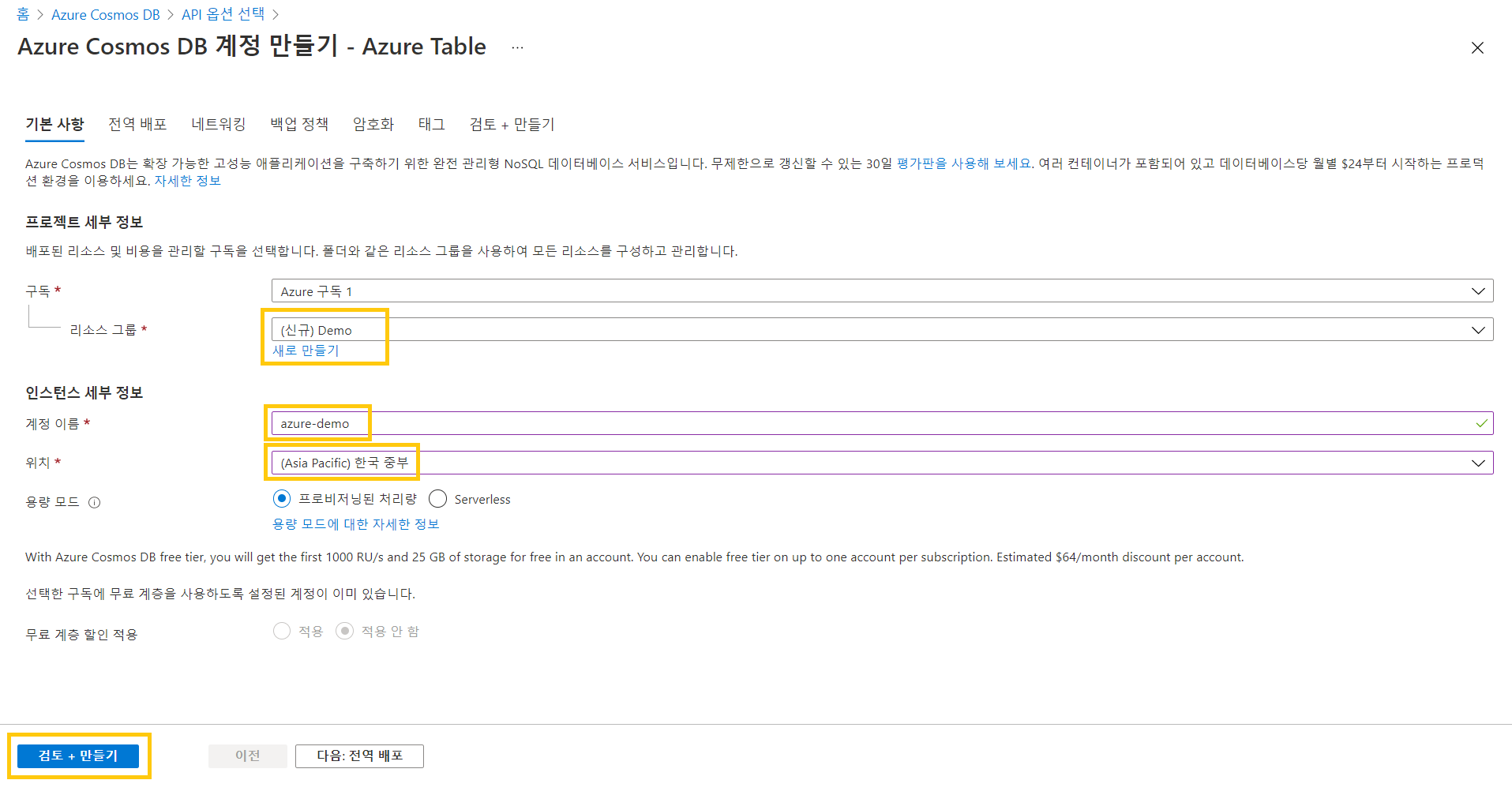Click the 이전 button
Image resolution: width=1512 pixels, height=795 pixels.
[248, 756]
